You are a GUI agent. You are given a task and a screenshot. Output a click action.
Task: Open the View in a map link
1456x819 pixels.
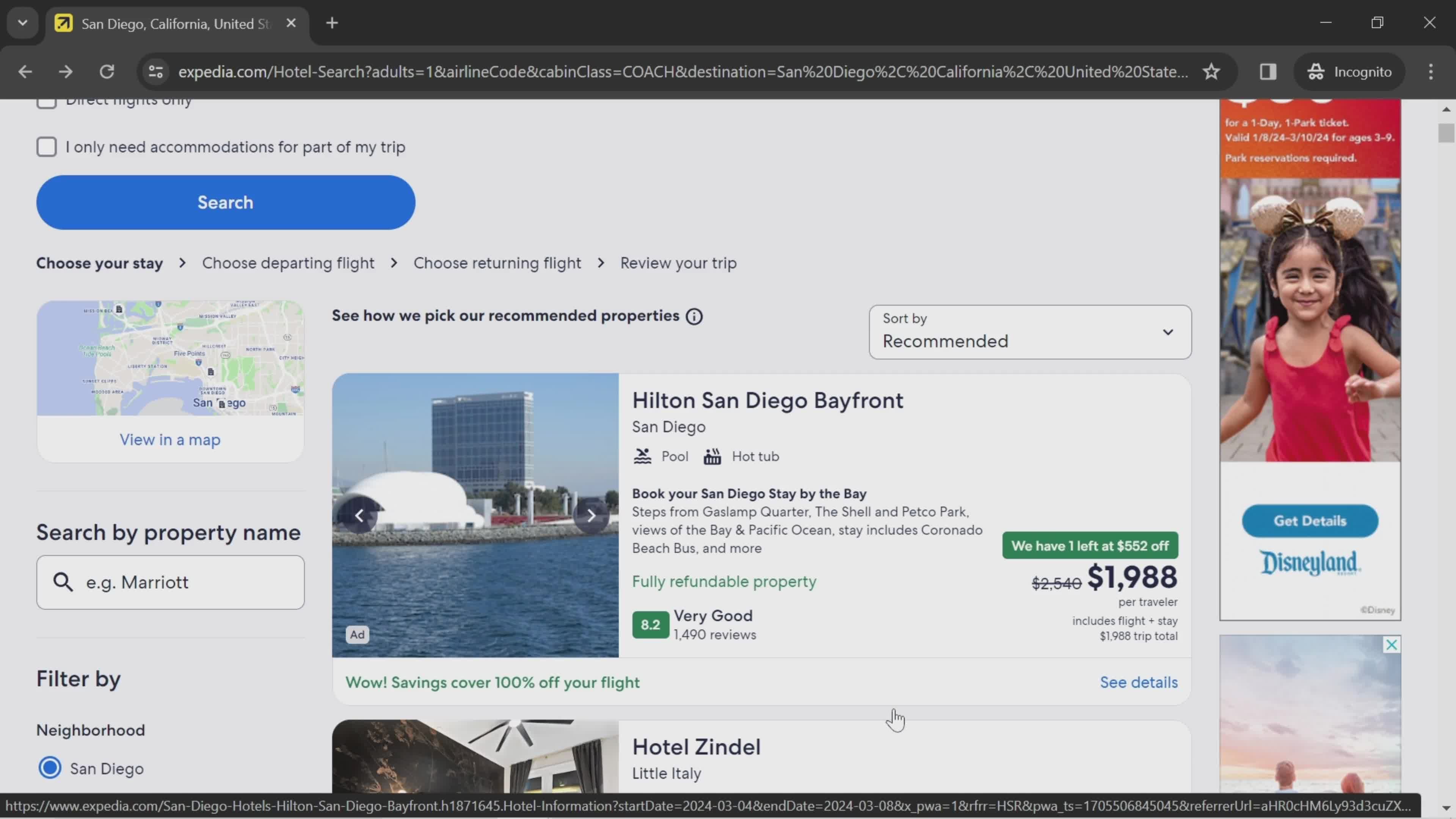pos(170,440)
